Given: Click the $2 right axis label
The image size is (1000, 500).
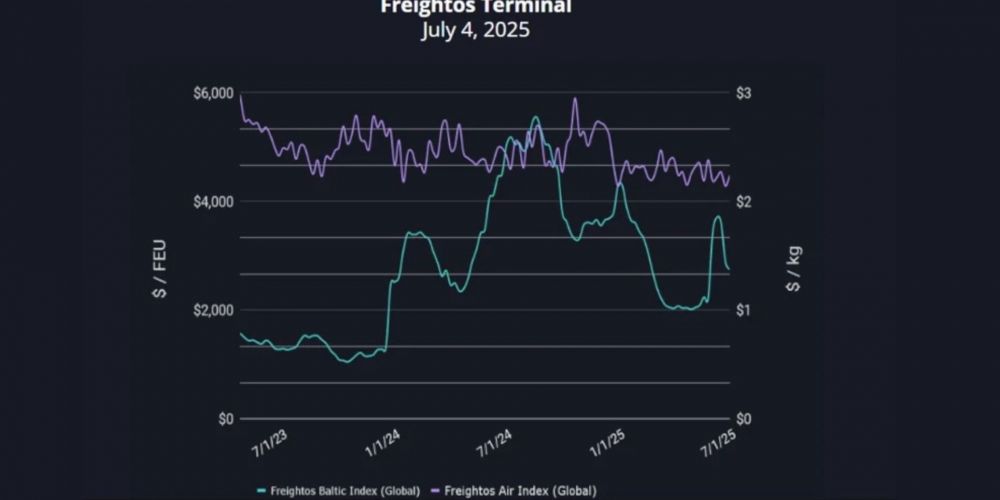Looking at the screenshot, I should (x=744, y=202).
